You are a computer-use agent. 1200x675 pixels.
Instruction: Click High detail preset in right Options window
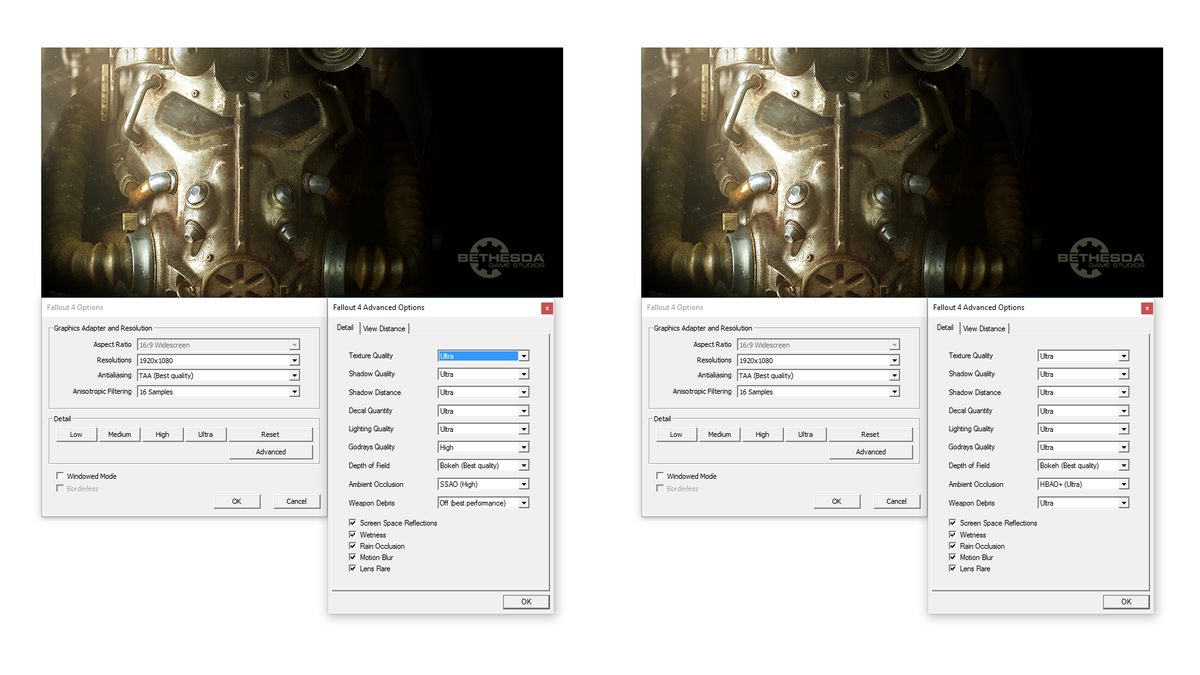click(x=762, y=434)
